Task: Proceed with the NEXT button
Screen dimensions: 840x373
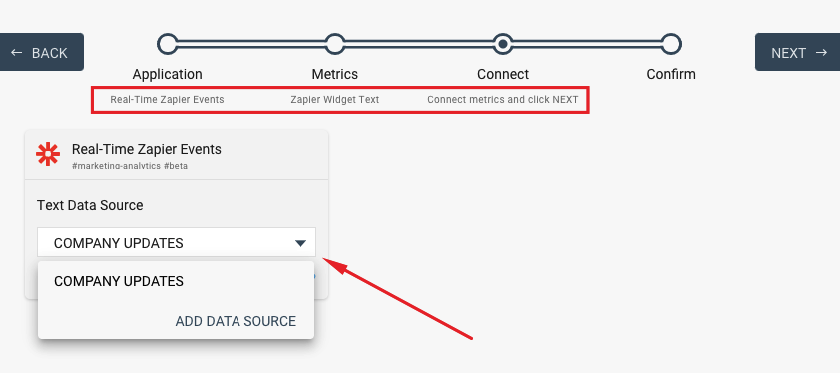Action: [x=798, y=52]
